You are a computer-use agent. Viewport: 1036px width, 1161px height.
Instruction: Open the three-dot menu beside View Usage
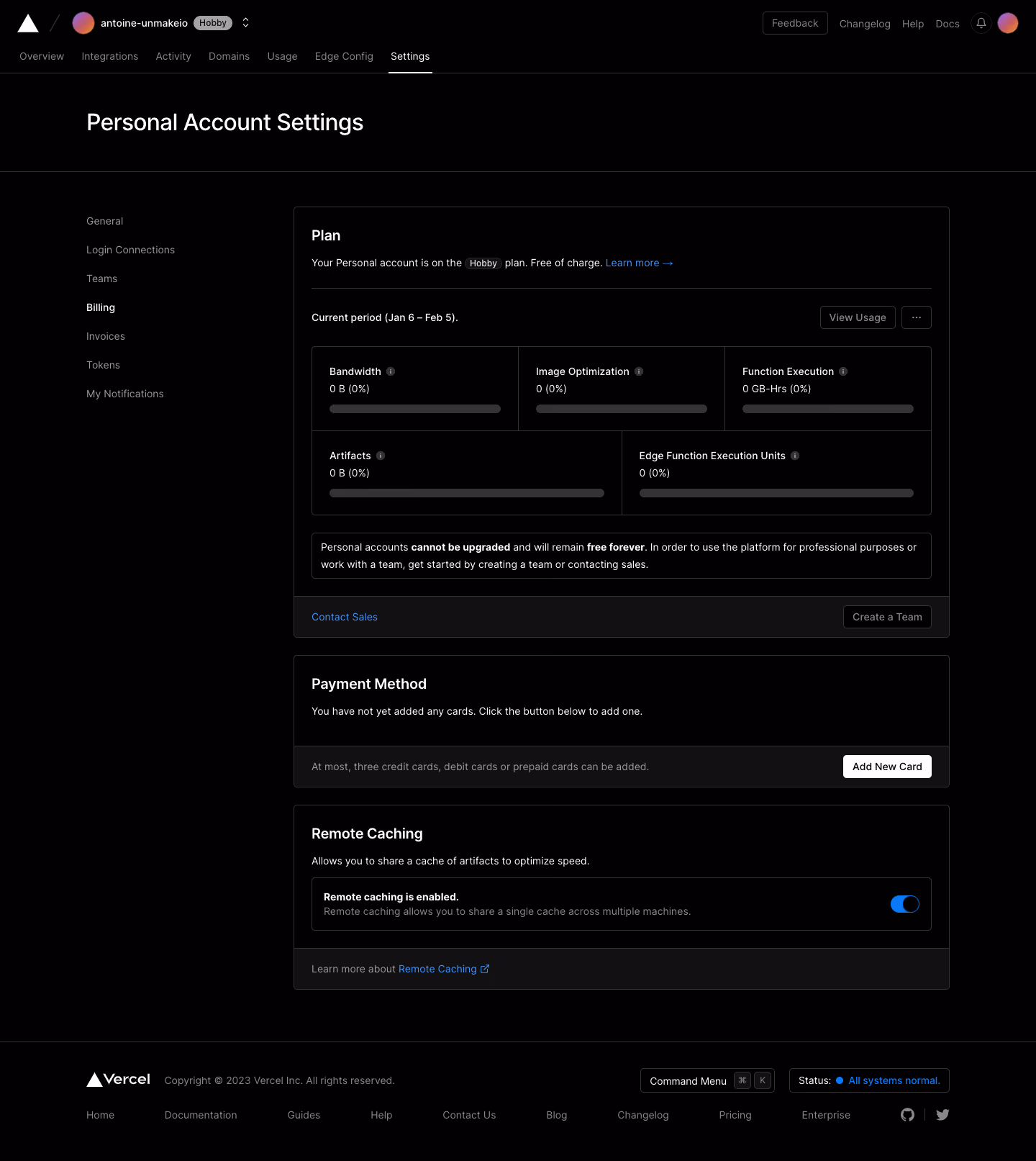click(917, 317)
